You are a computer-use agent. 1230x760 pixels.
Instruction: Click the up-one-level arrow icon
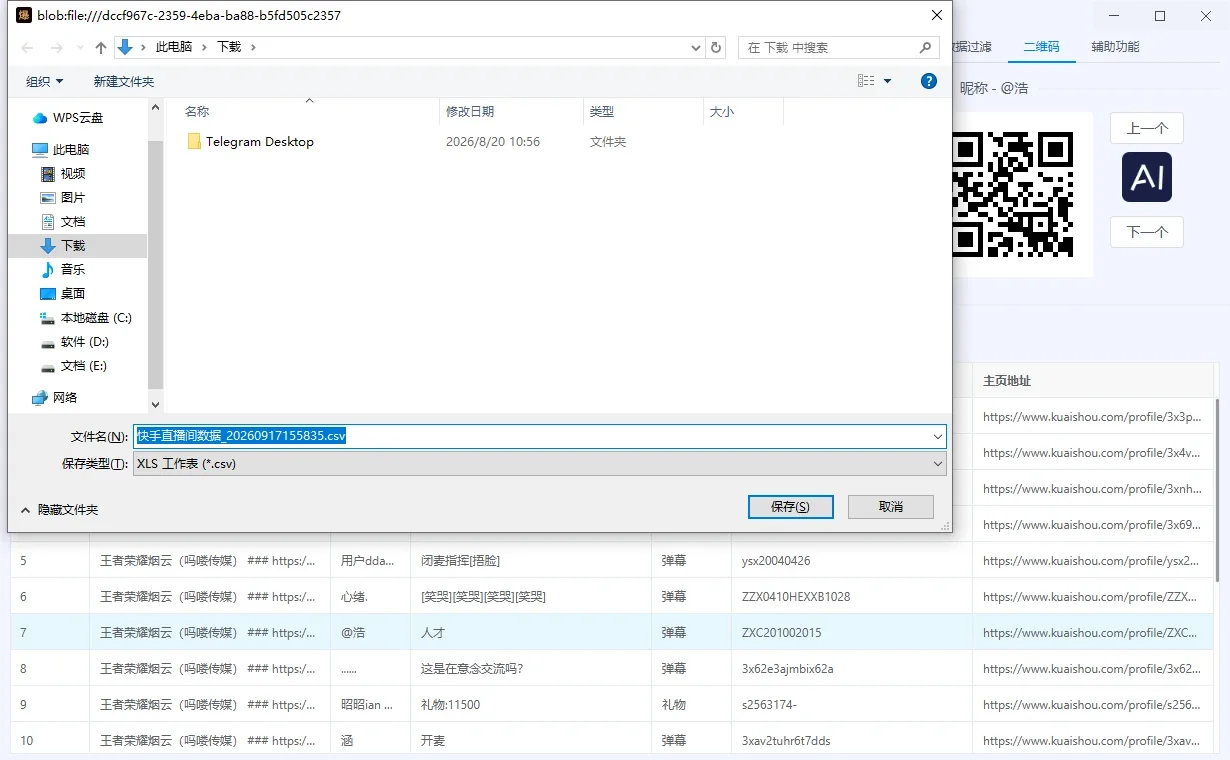[x=101, y=47]
